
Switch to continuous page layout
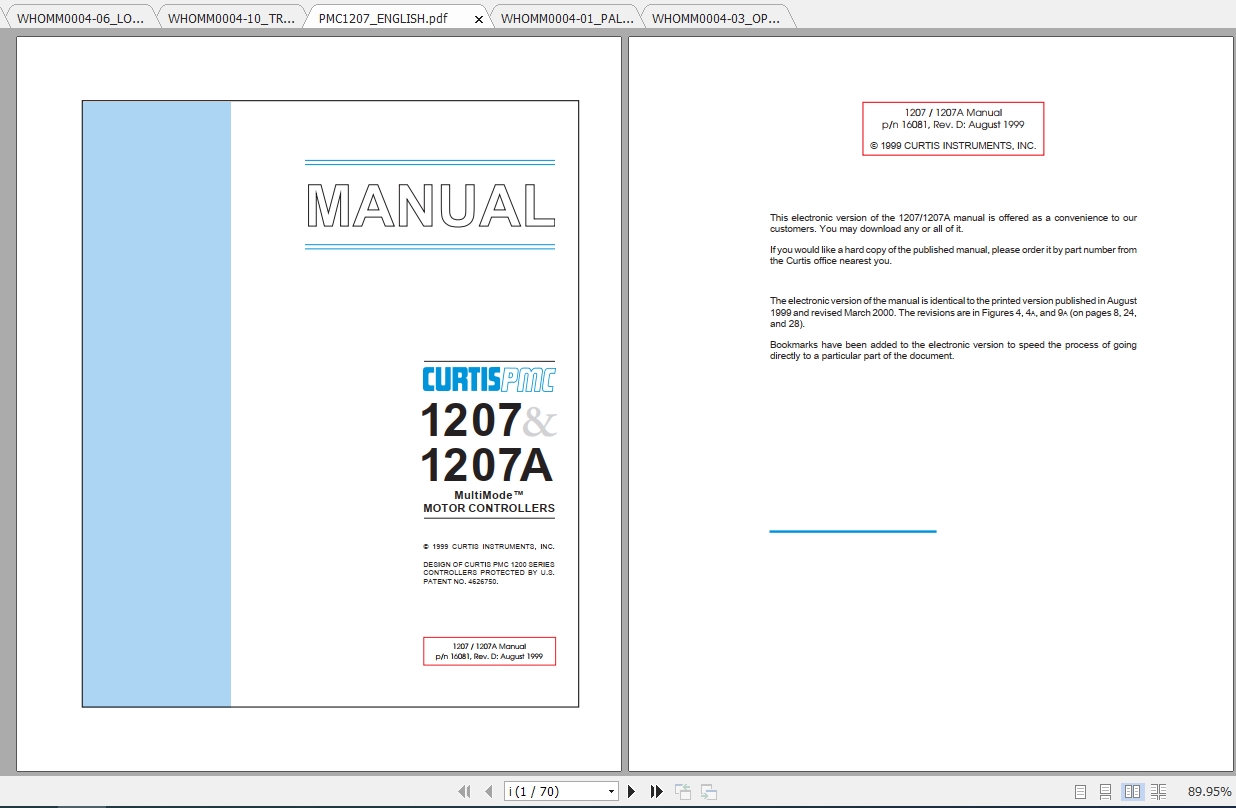[x=1105, y=791]
